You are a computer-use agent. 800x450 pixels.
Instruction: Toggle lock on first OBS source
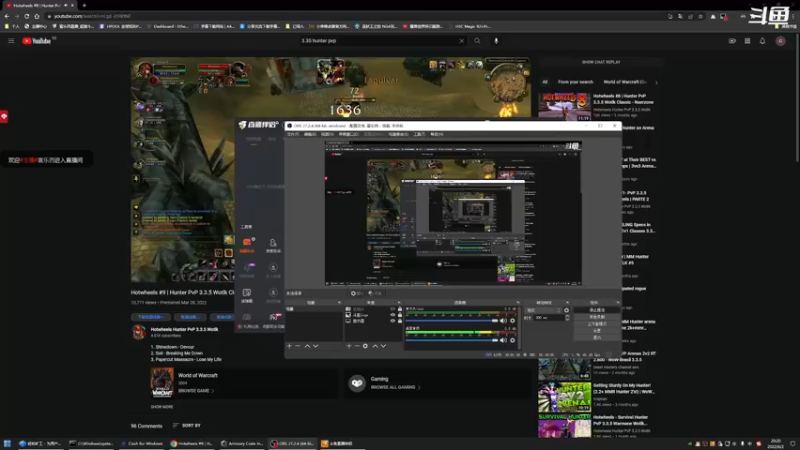pyautogui.click(x=399, y=309)
